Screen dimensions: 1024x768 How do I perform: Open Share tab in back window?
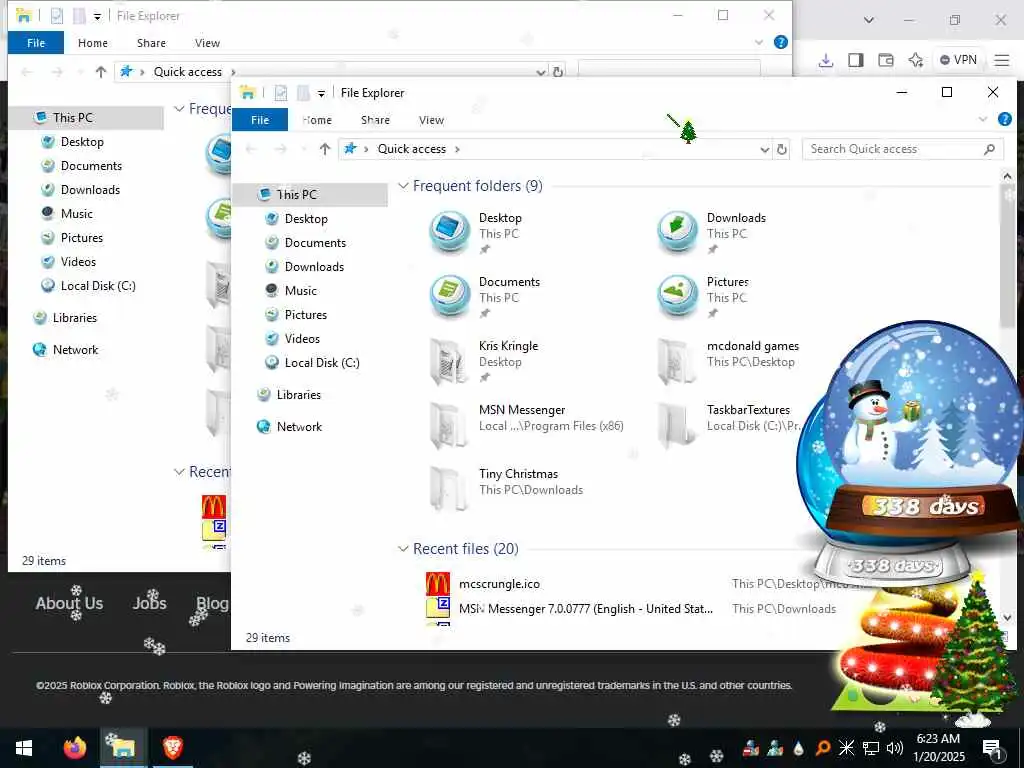coord(151,43)
